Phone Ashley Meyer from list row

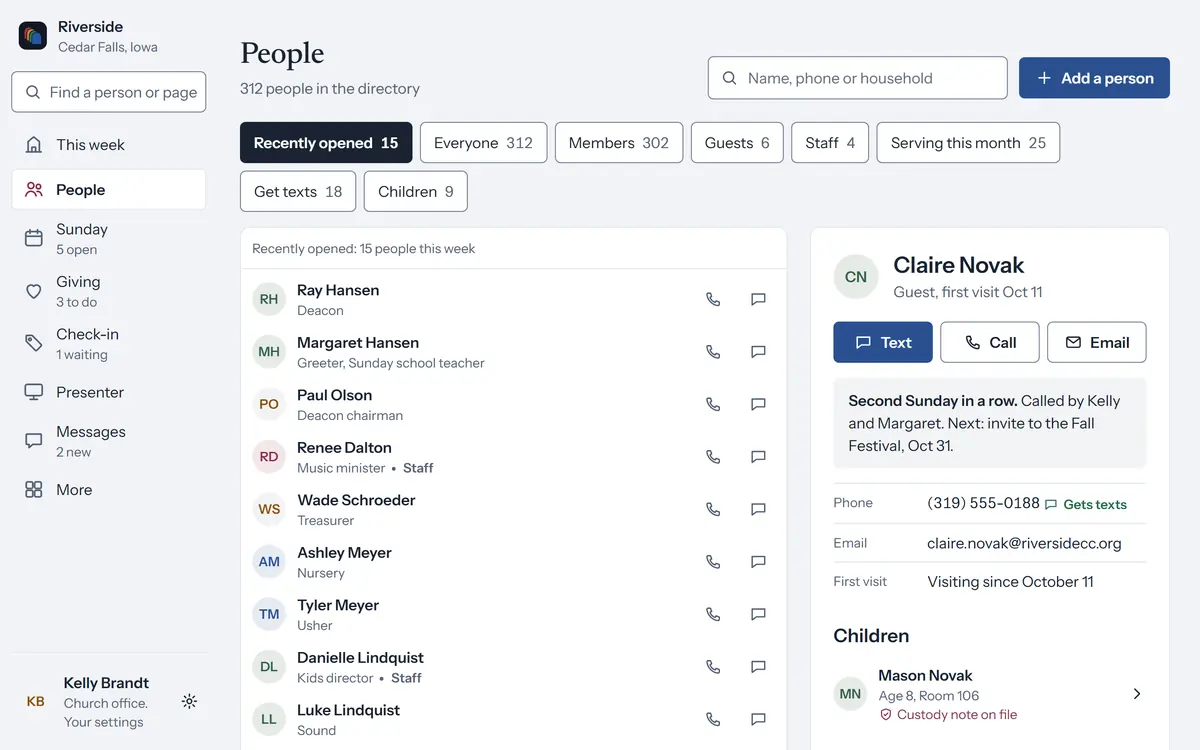[x=713, y=562]
